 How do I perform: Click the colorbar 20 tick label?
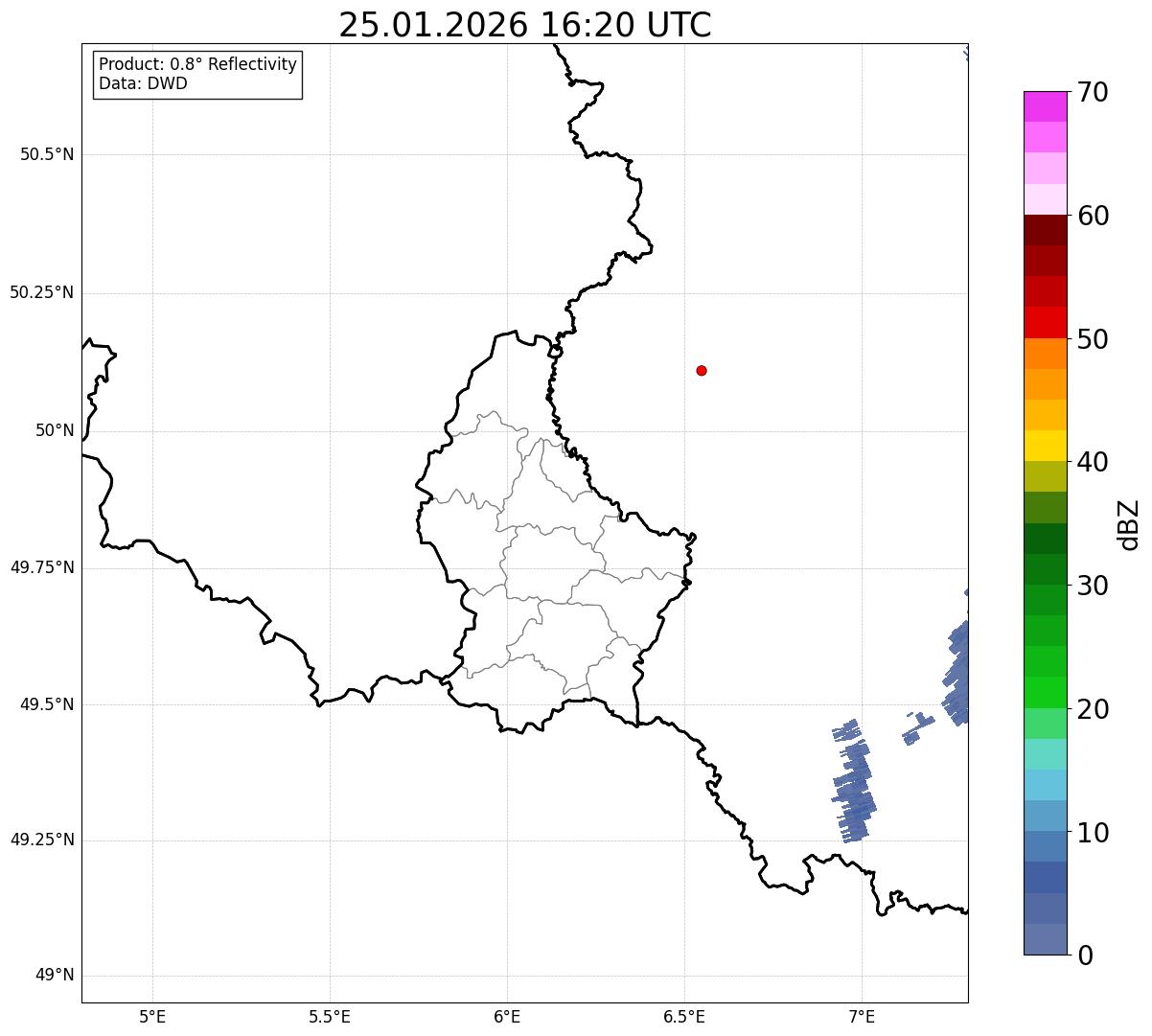click(x=1093, y=710)
